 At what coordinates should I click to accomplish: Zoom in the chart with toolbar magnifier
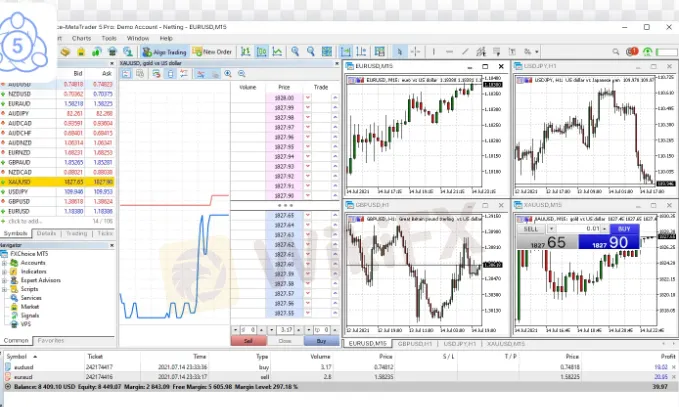tap(295, 52)
